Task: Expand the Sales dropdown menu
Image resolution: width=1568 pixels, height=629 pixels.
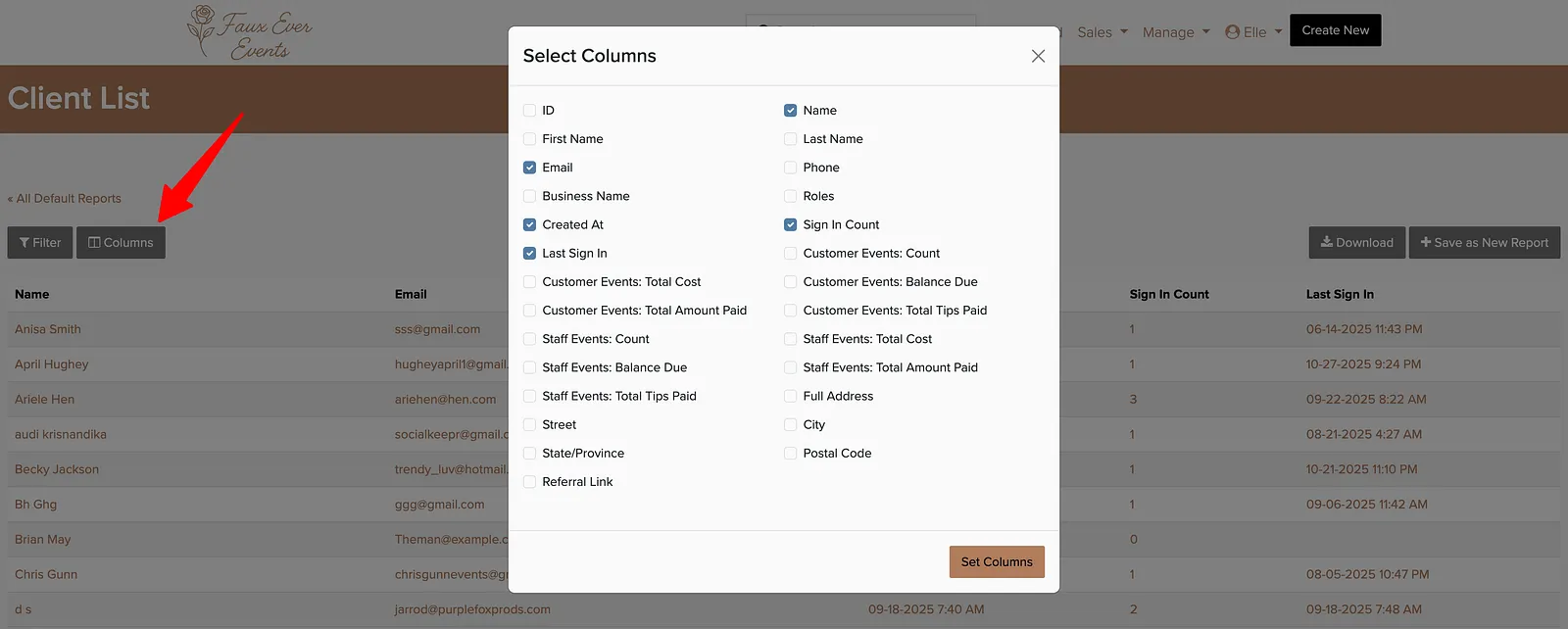Action: click(1102, 32)
